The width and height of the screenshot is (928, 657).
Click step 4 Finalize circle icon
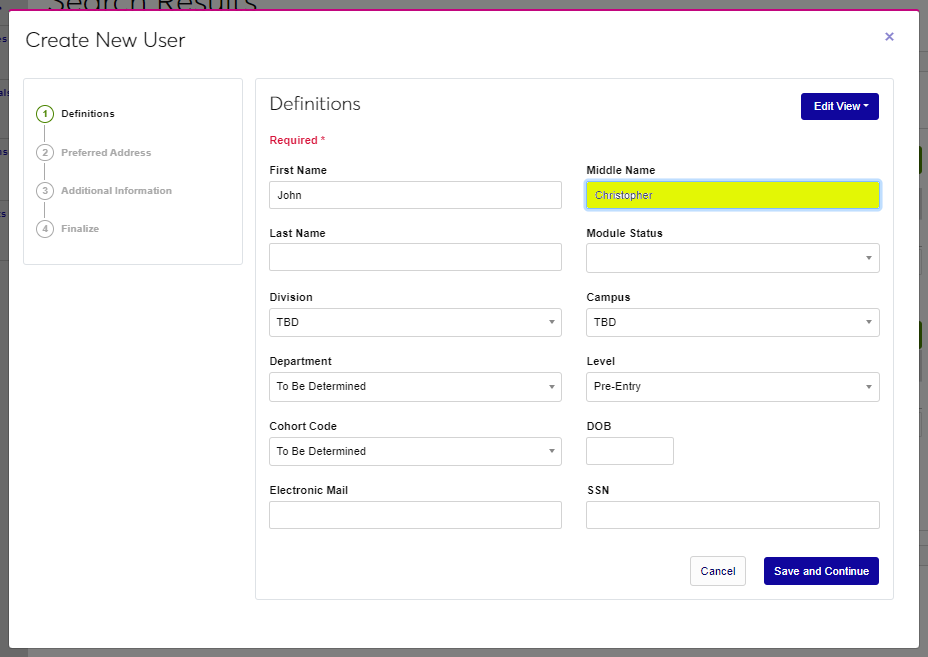click(45, 229)
